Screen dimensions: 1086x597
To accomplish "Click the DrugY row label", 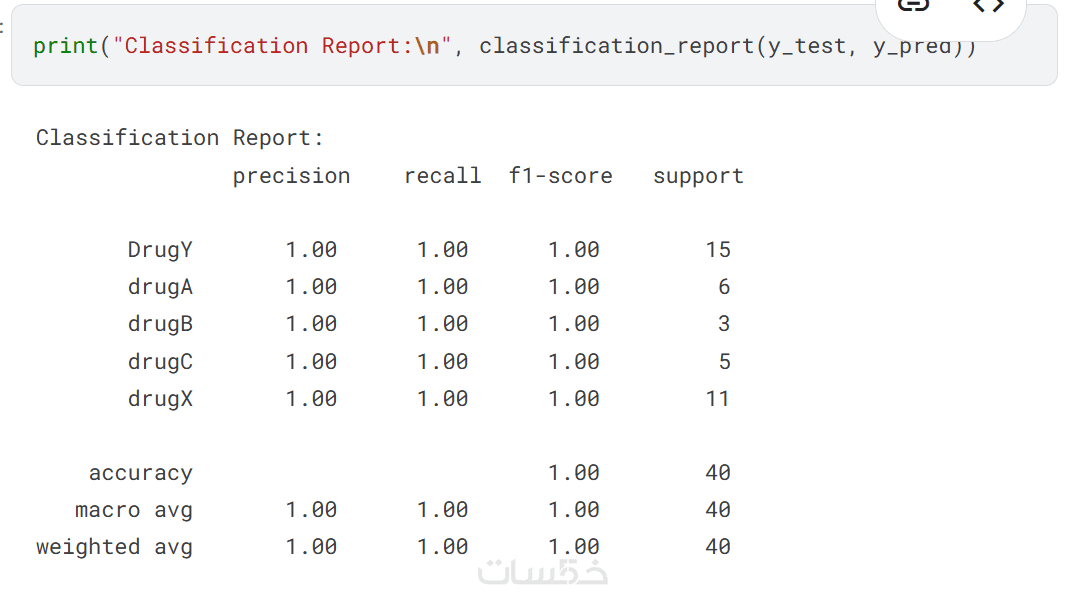I will (x=160, y=250).
